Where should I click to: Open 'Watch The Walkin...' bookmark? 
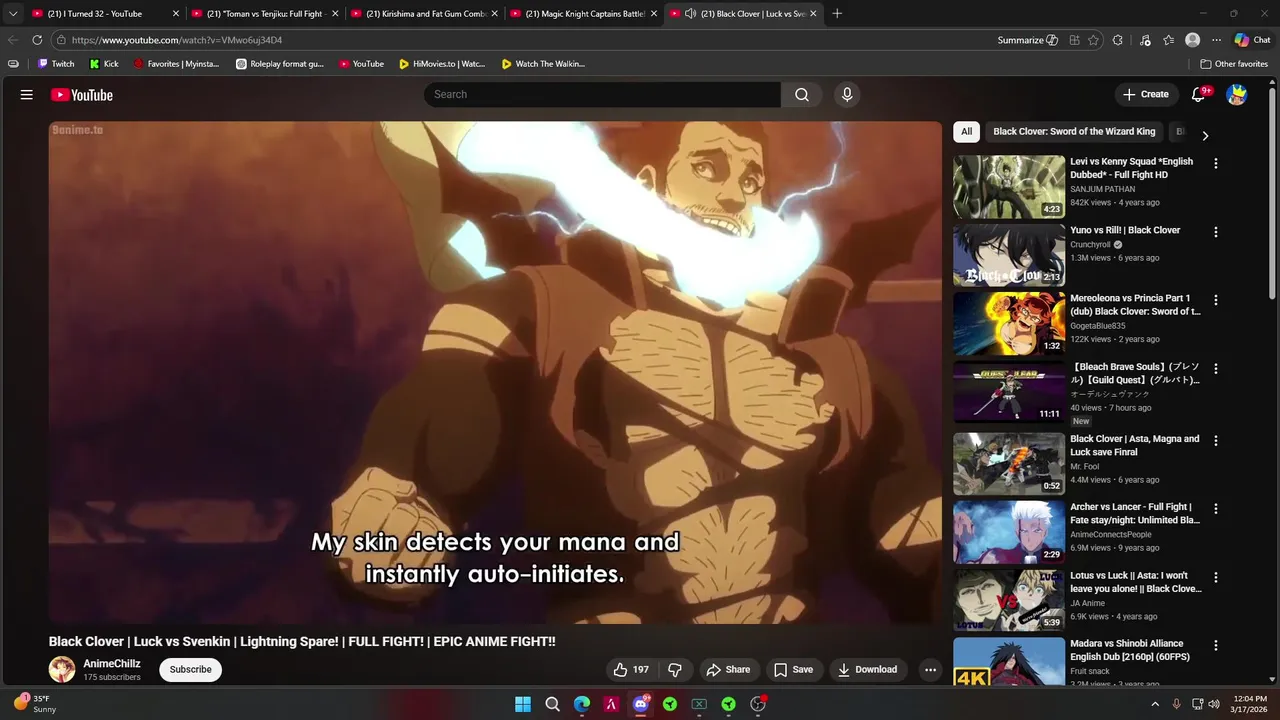(x=543, y=64)
